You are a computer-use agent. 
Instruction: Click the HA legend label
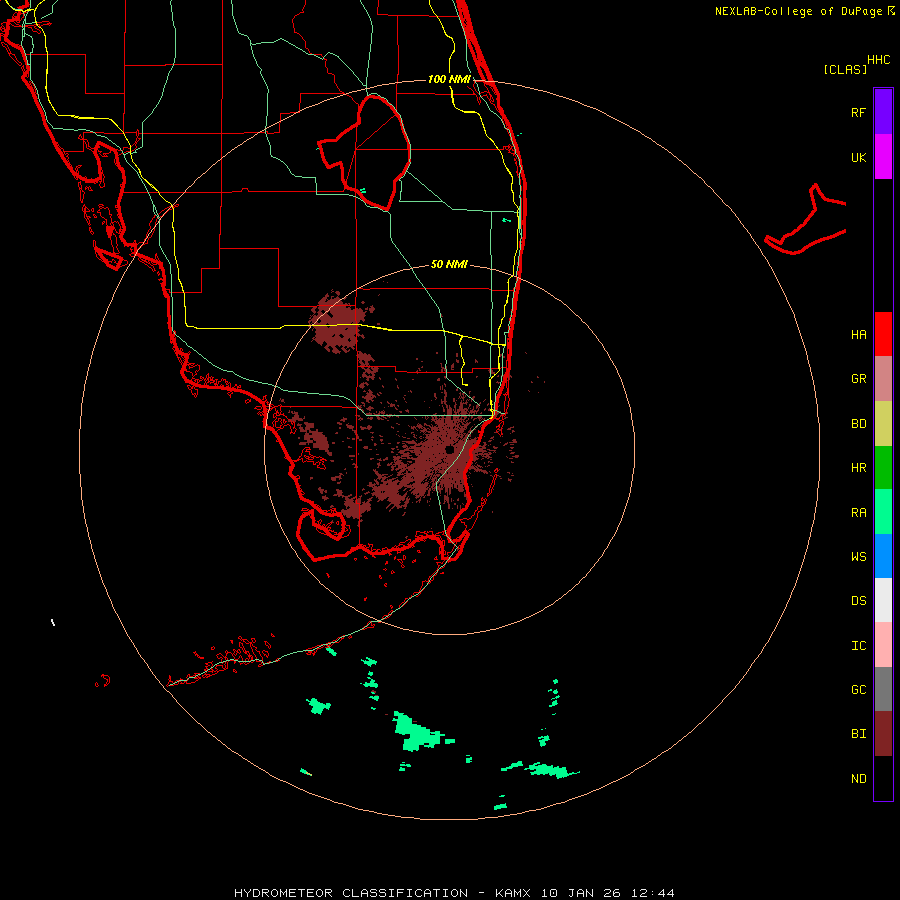pos(858,335)
